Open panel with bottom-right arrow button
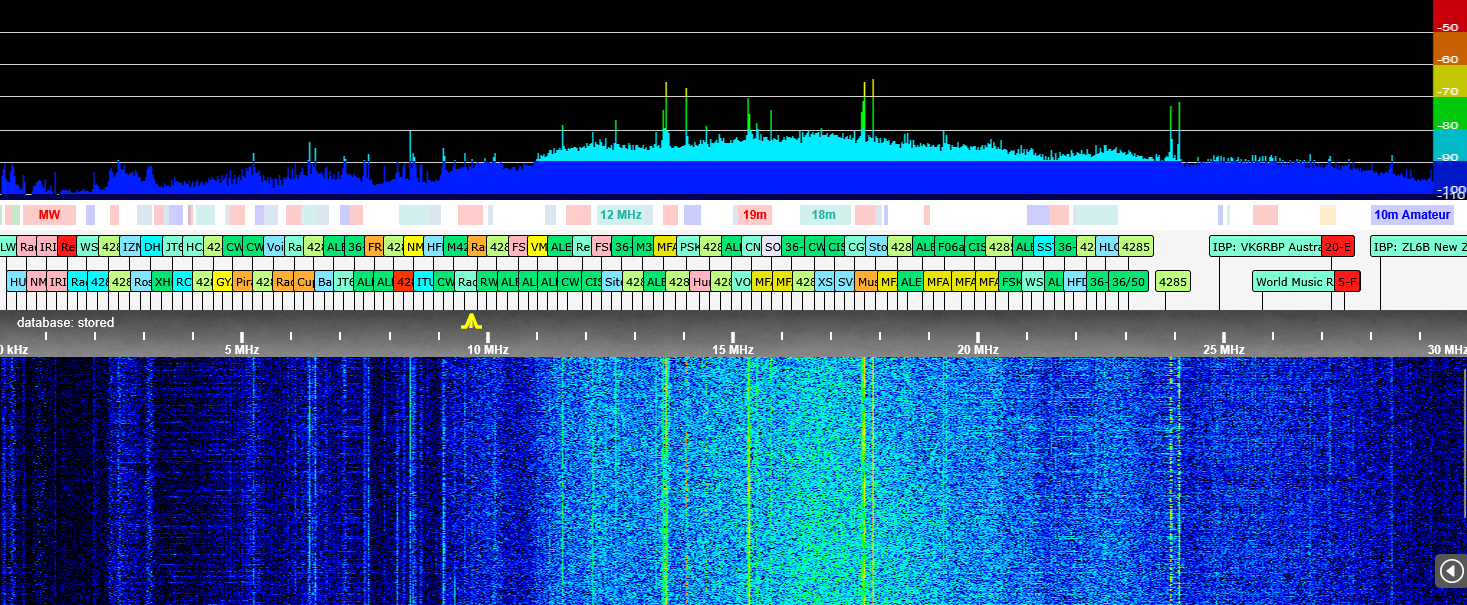Screen dimensions: 1467x605 (x=1451, y=570)
